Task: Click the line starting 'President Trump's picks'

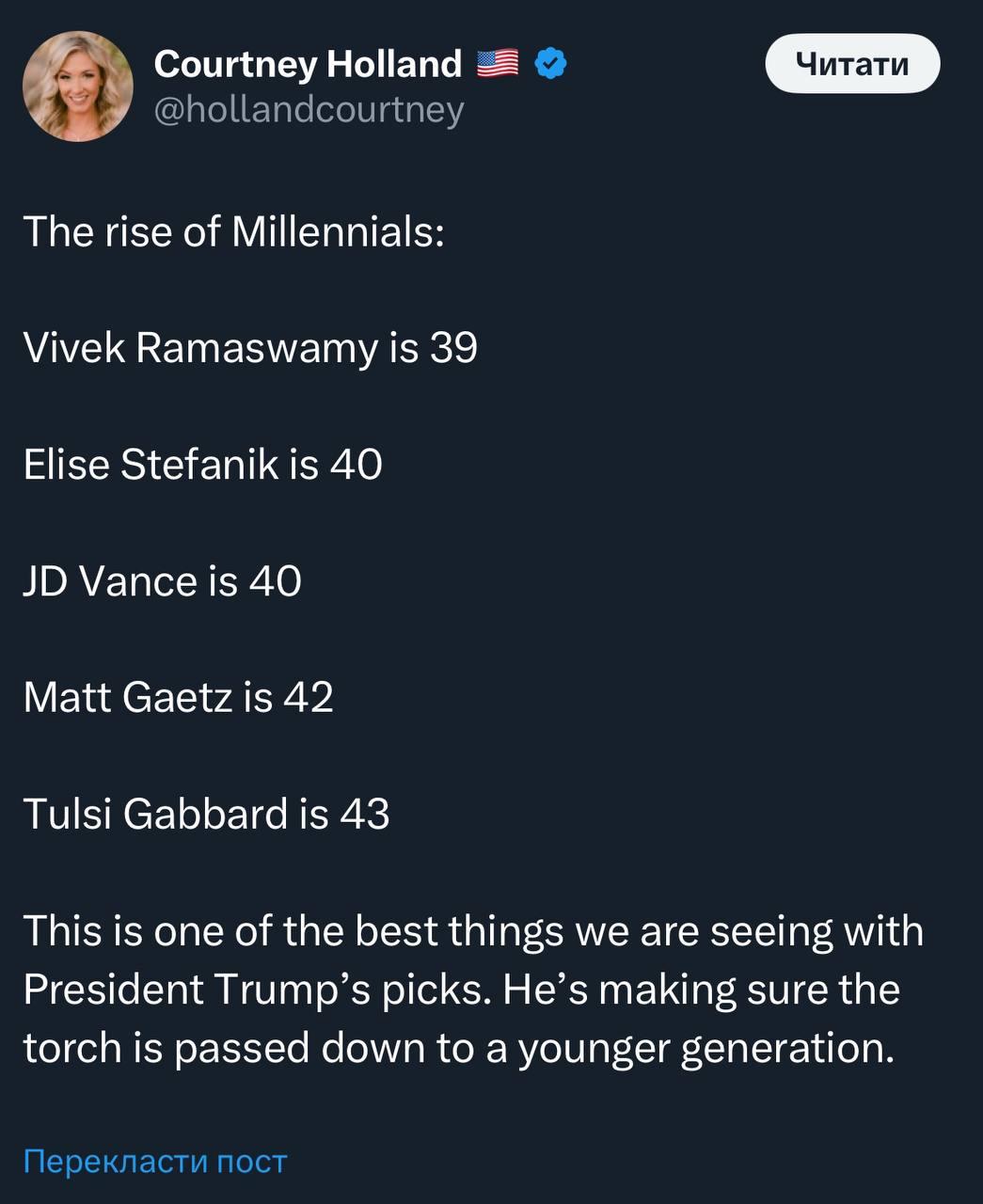Action: coord(461,990)
